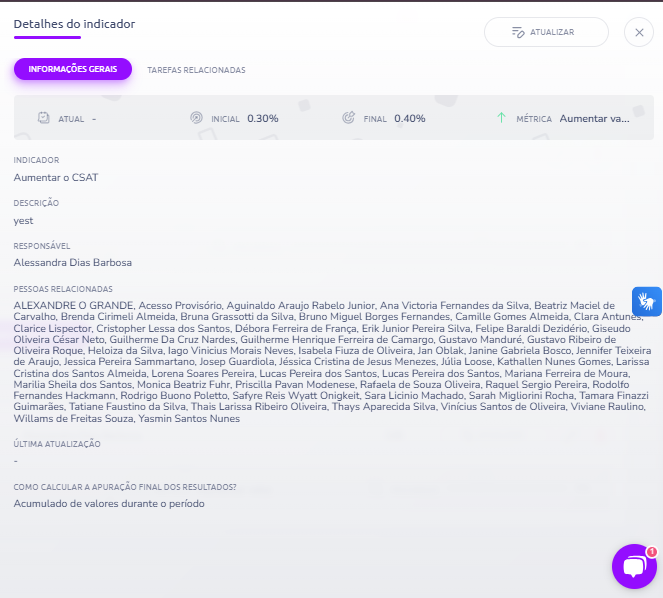Click the Atualizar button
The image size is (663, 598).
(546, 32)
